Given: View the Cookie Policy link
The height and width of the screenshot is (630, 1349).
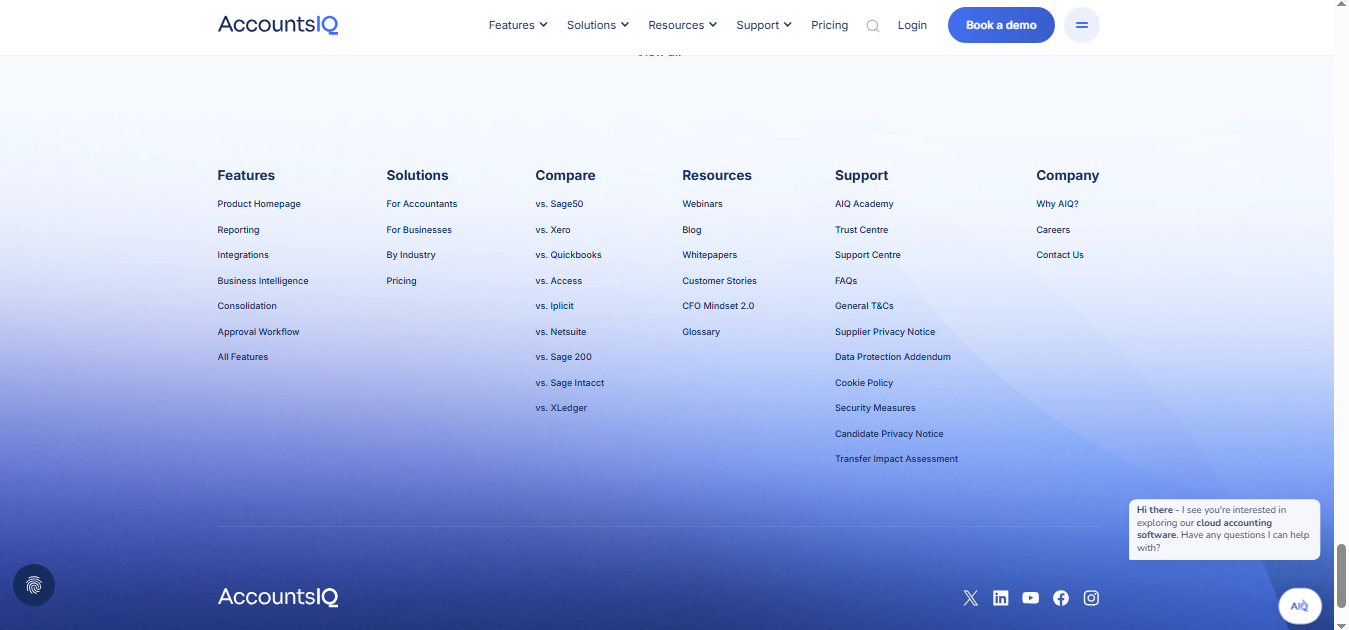Looking at the screenshot, I should tap(863, 382).
